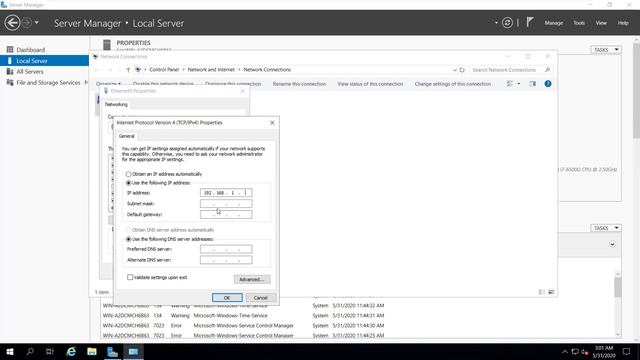The height and width of the screenshot is (360, 640).
Task: Click the Default gateway field
Action: [x=226, y=215]
